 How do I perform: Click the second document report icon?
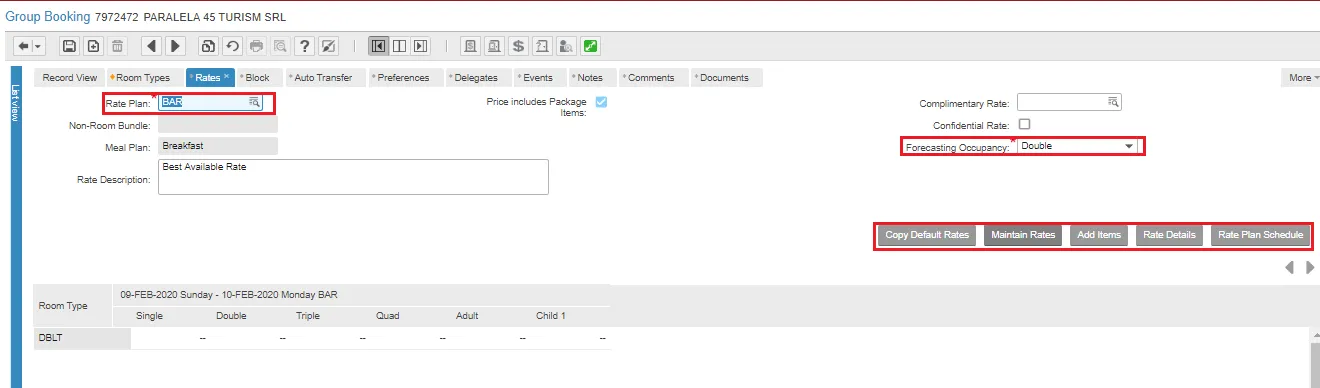[494, 46]
